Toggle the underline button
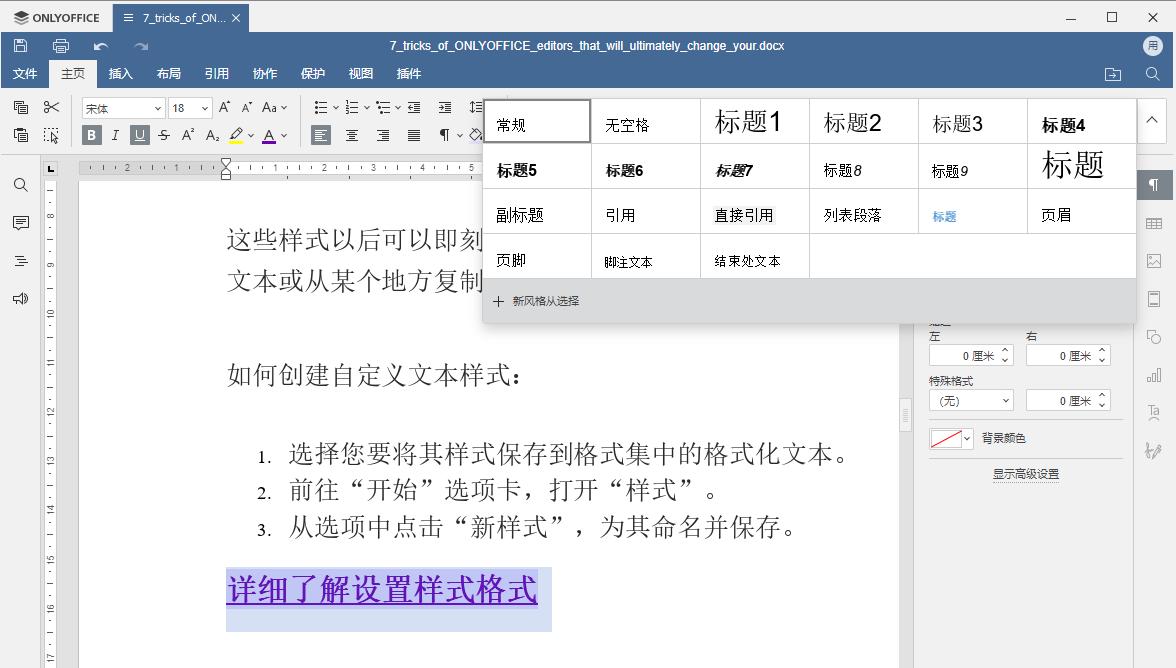1176x668 pixels. click(139, 134)
